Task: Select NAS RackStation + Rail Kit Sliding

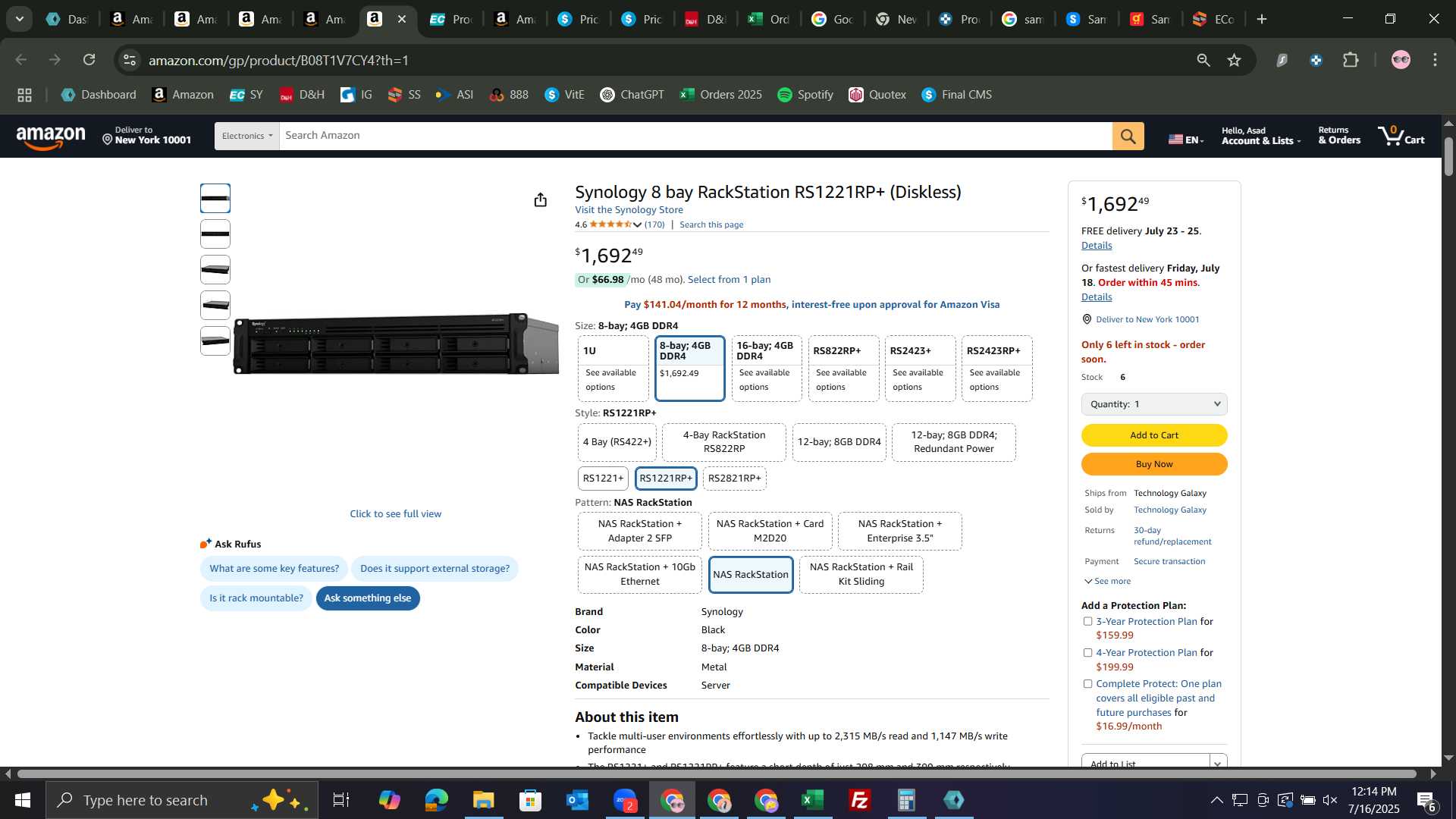Action: tap(861, 574)
